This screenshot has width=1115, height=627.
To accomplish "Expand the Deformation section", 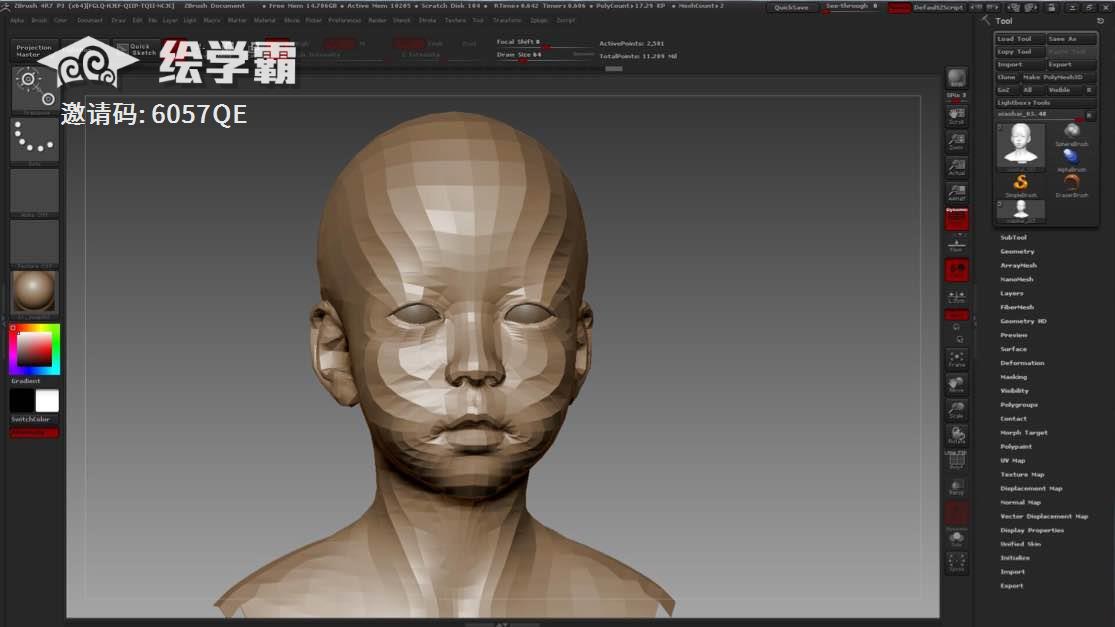I will pos(1022,363).
